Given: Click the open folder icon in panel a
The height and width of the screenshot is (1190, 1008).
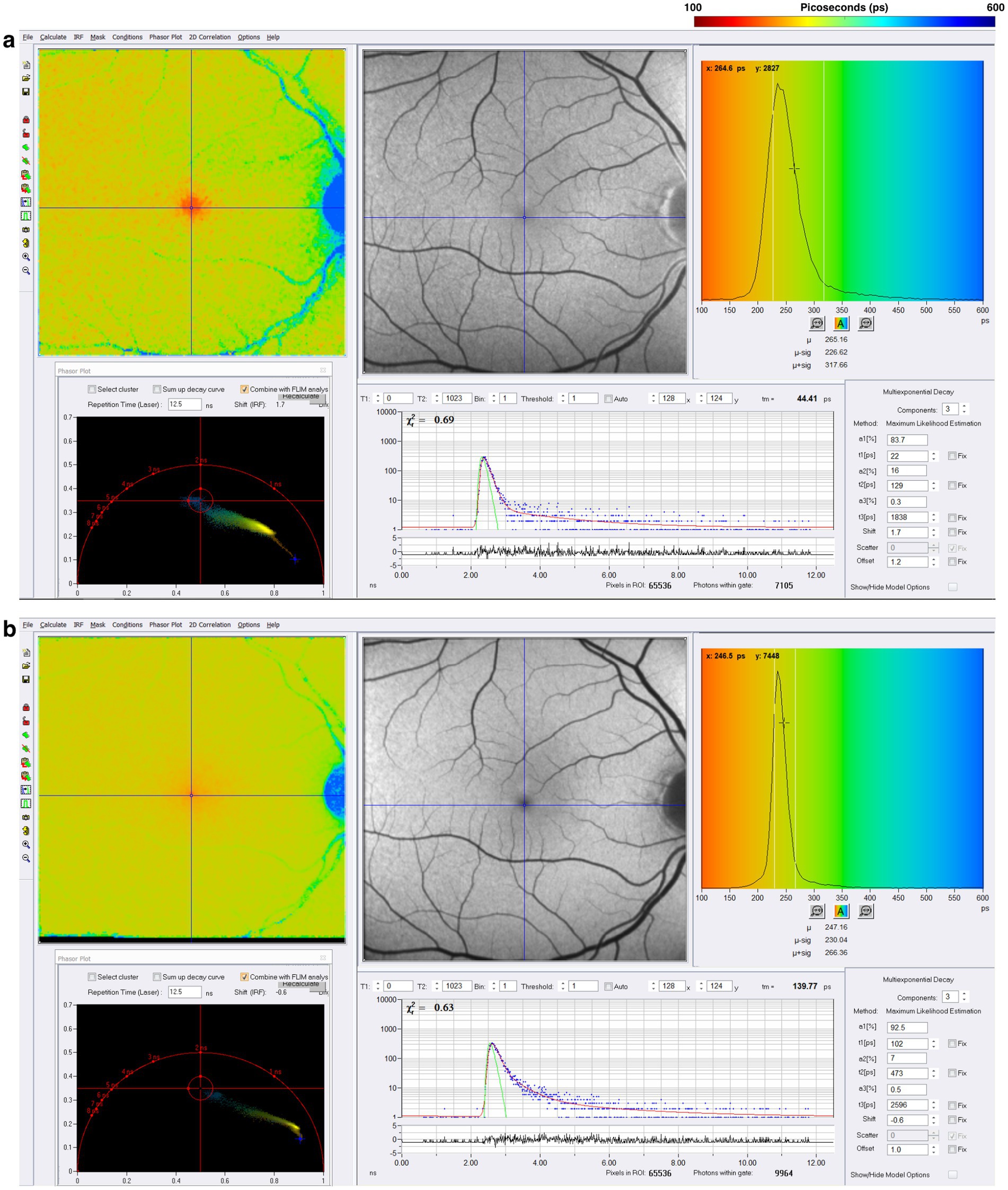Looking at the screenshot, I should [26, 78].
